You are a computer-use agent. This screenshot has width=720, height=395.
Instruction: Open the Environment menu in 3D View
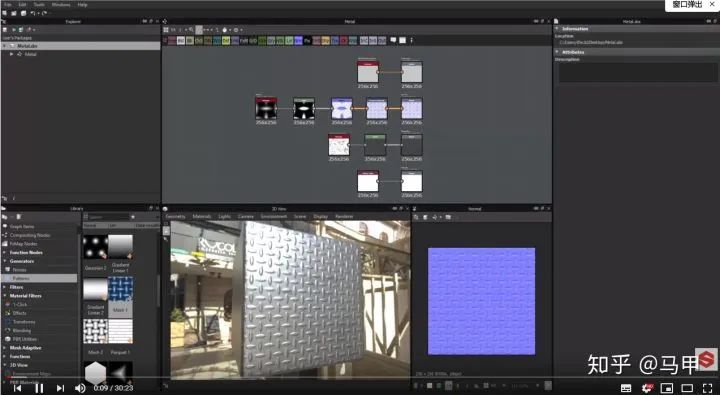point(274,216)
